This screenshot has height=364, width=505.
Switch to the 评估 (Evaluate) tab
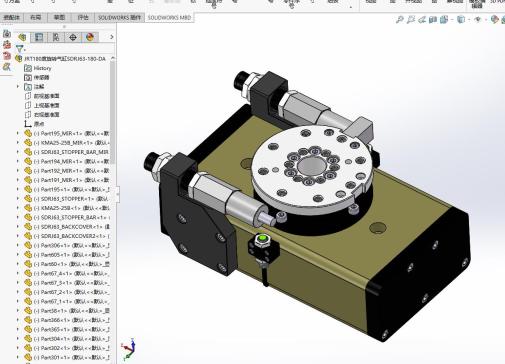(x=83, y=17)
